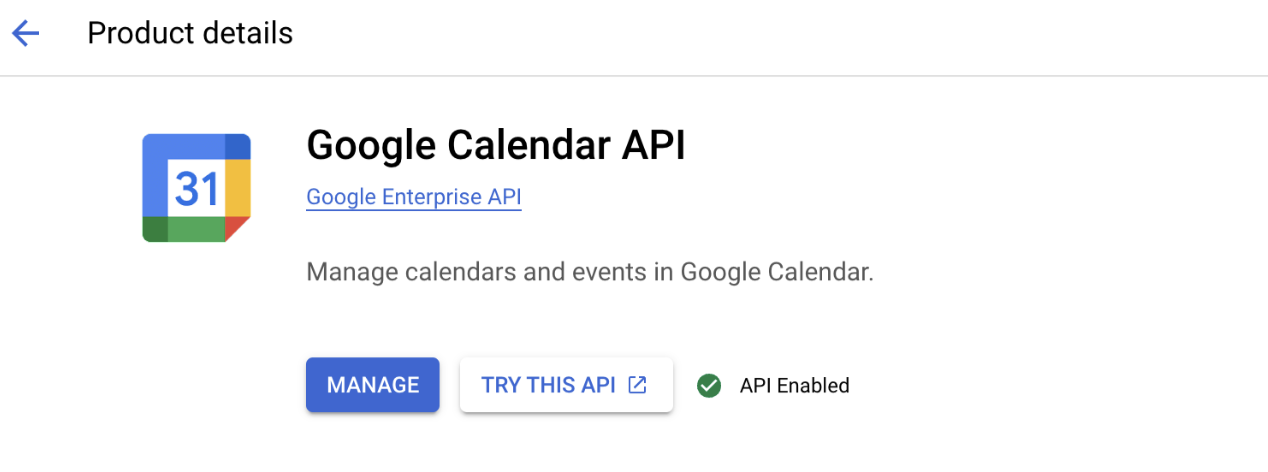Go back using the left arrow icon
Image resolution: width=1268 pixels, height=472 pixels.
coord(25,34)
